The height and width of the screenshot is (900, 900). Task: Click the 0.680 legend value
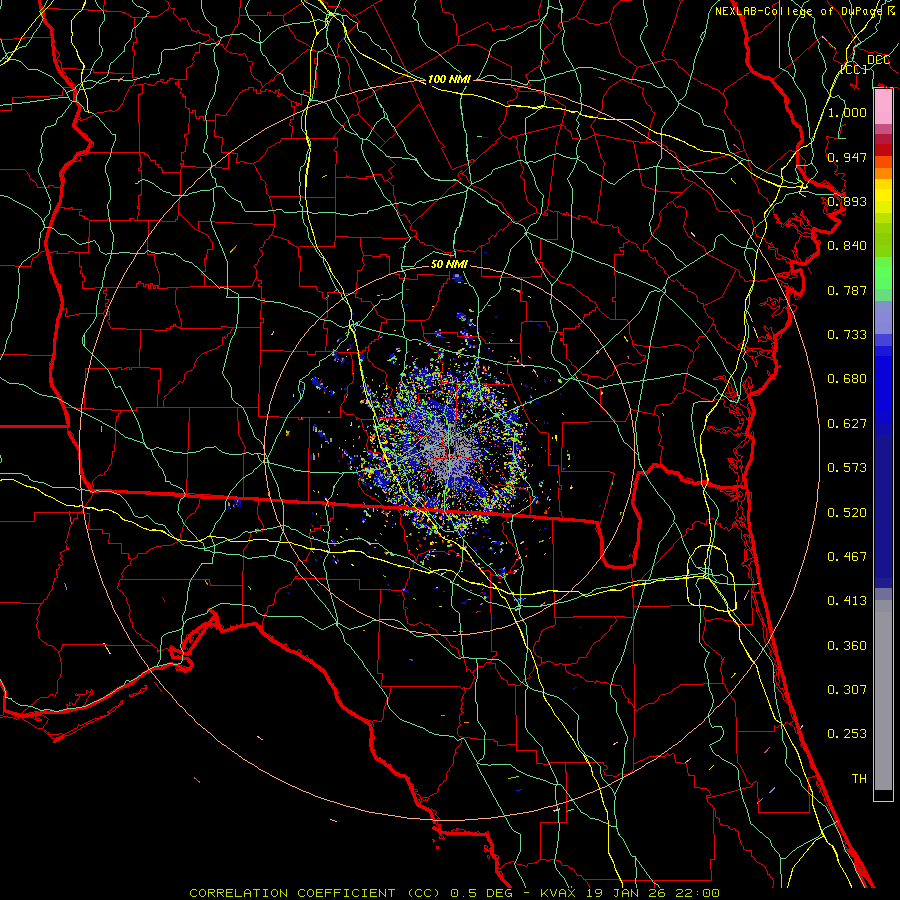[847, 379]
